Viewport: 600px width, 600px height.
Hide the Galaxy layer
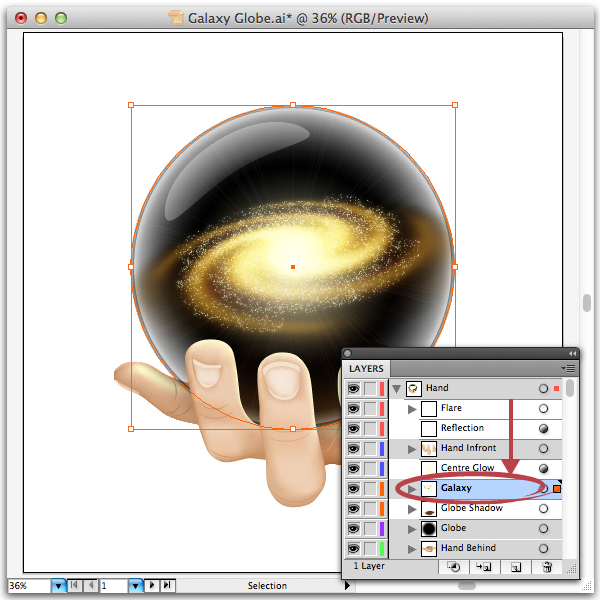coord(354,489)
